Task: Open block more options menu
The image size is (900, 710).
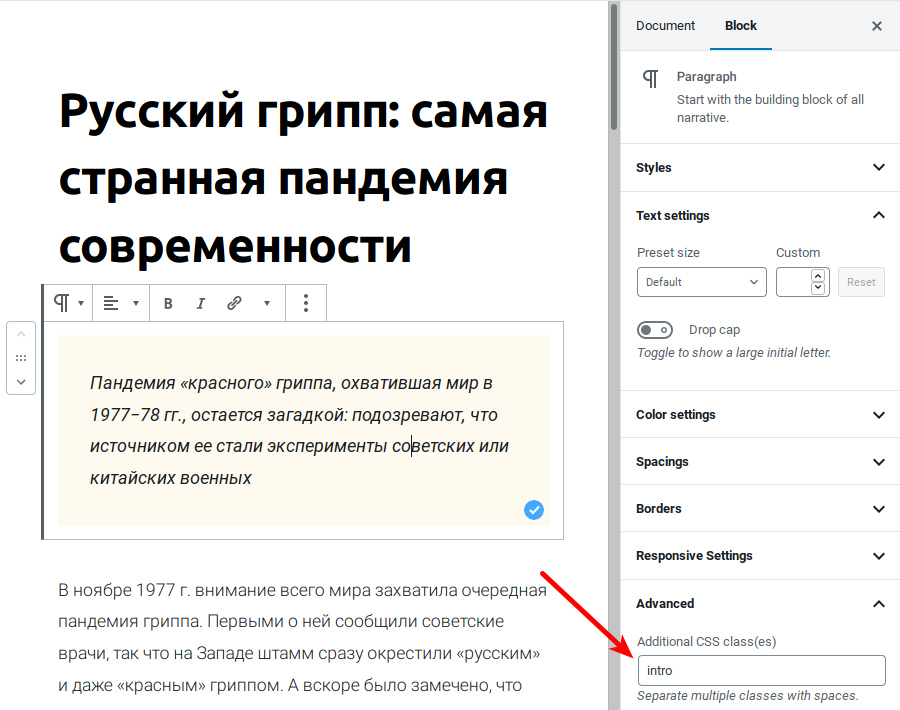Action: pyautogui.click(x=306, y=303)
